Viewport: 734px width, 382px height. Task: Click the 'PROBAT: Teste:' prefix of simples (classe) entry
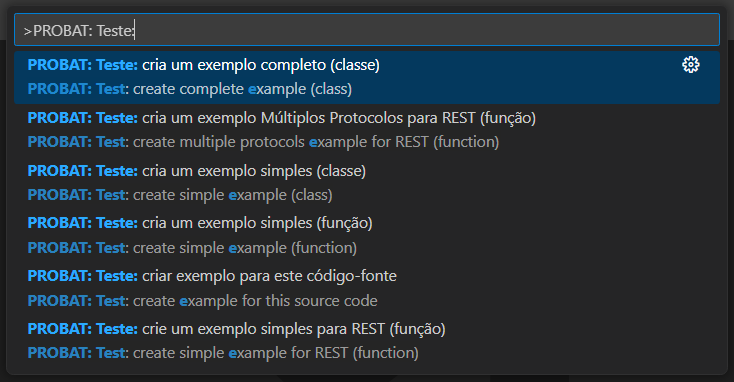pos(83,170)
